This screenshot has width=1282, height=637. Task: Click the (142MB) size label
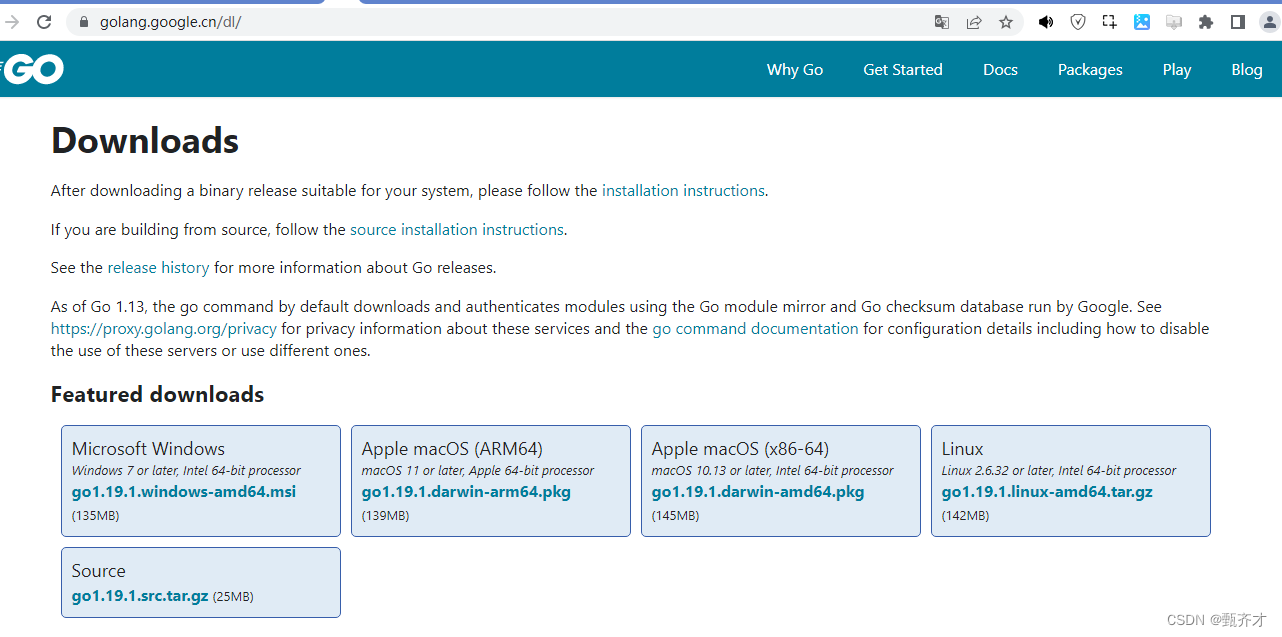tap(965, 516)
